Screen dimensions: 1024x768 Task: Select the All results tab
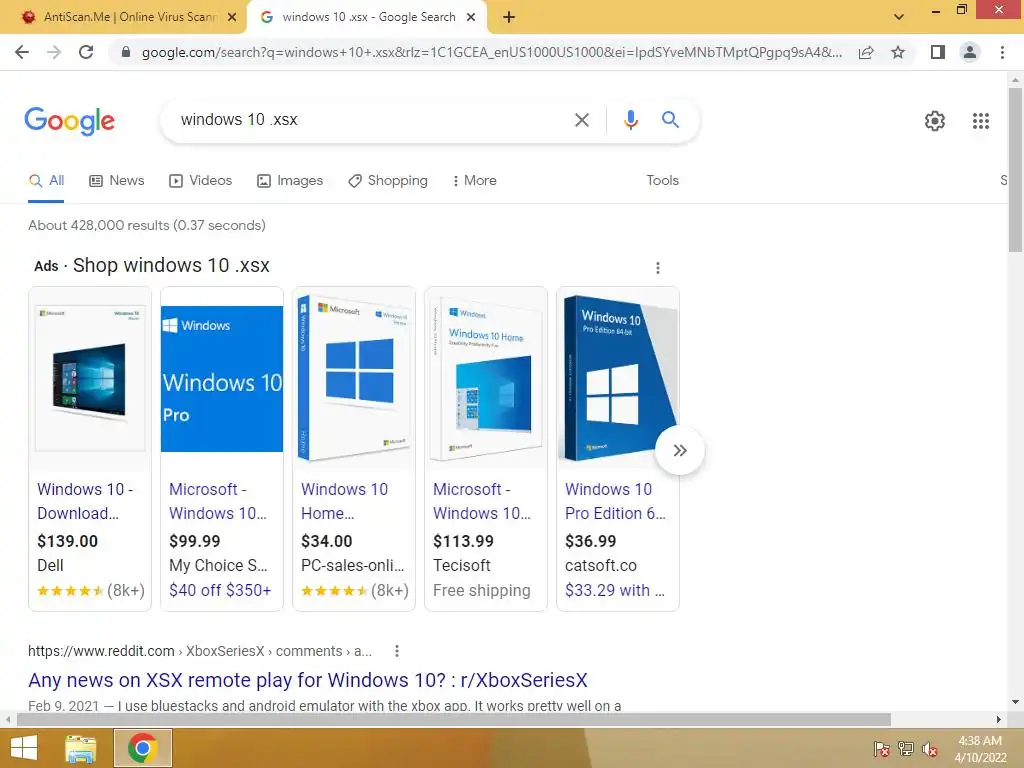tap(46, 181)
